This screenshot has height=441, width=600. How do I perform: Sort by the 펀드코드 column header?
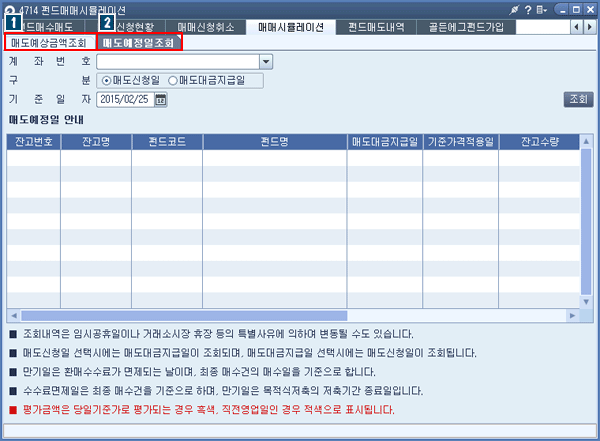pyautogui.click(x=167, y=142)
